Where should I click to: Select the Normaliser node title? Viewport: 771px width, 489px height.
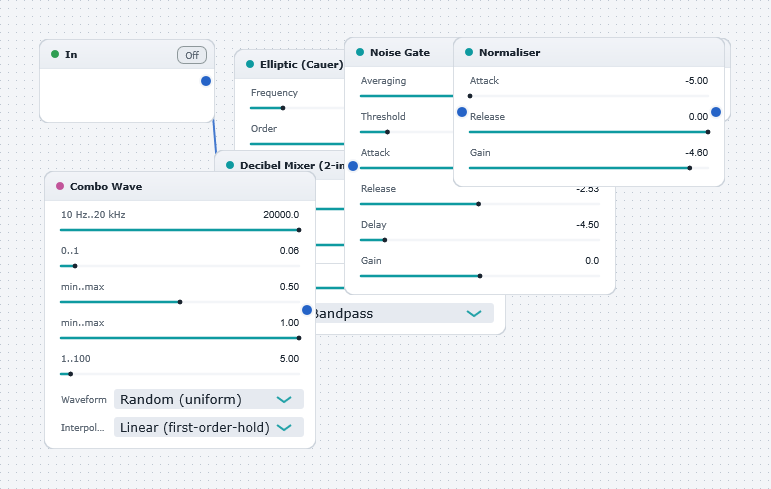click(509, 53)
